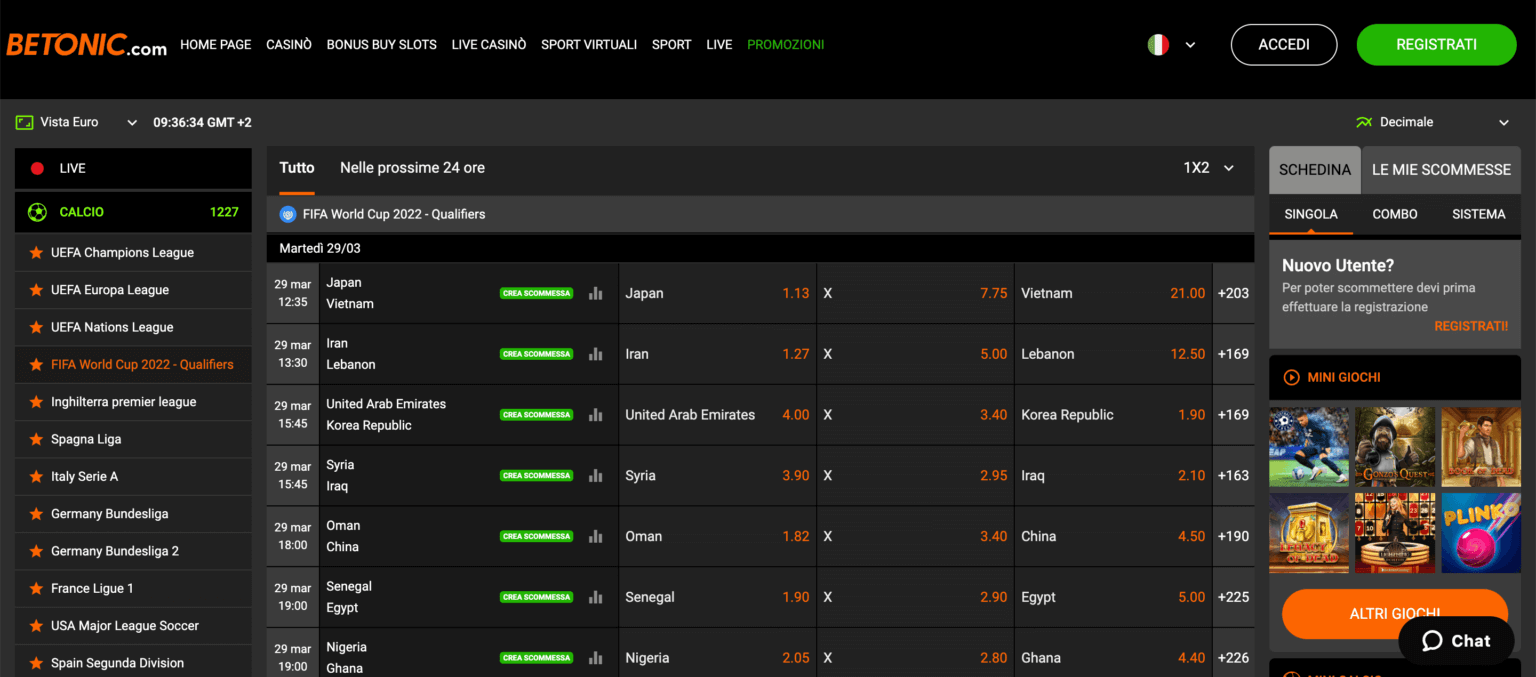
Task: Select Spagna Liga in the sidebar
Action: (133, 440)
